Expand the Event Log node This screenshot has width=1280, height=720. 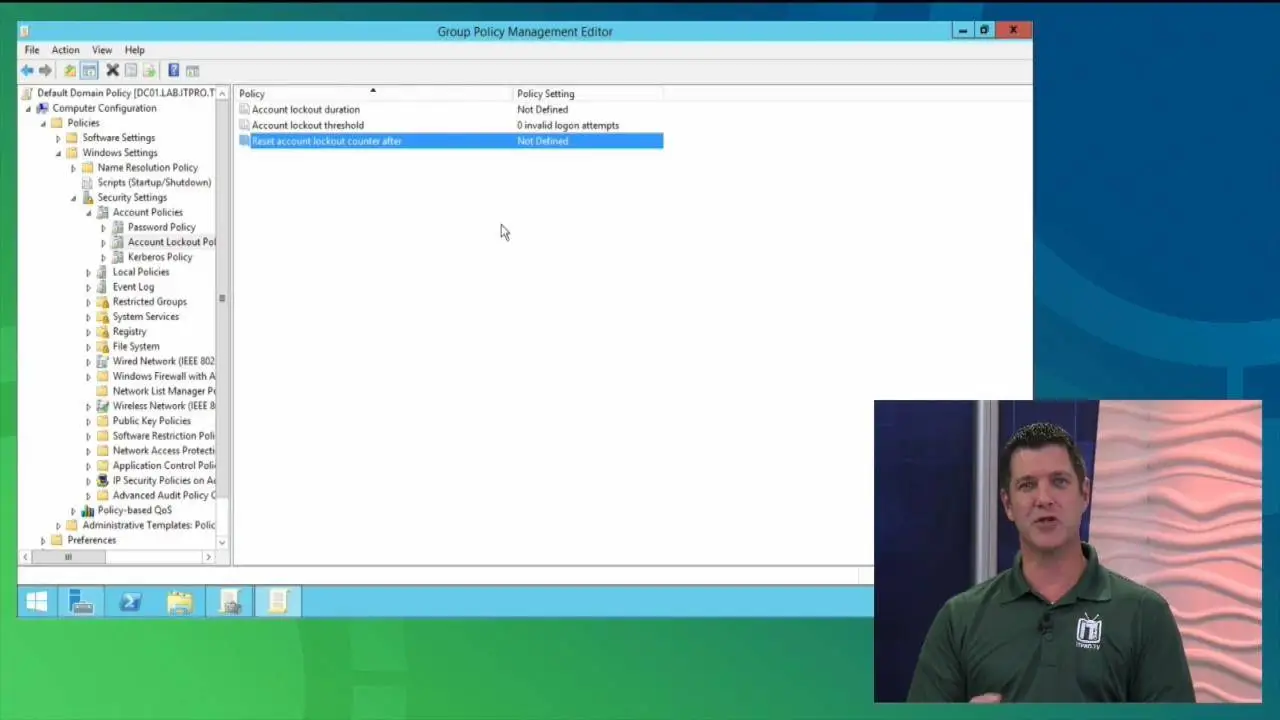[x=88, y=287]
